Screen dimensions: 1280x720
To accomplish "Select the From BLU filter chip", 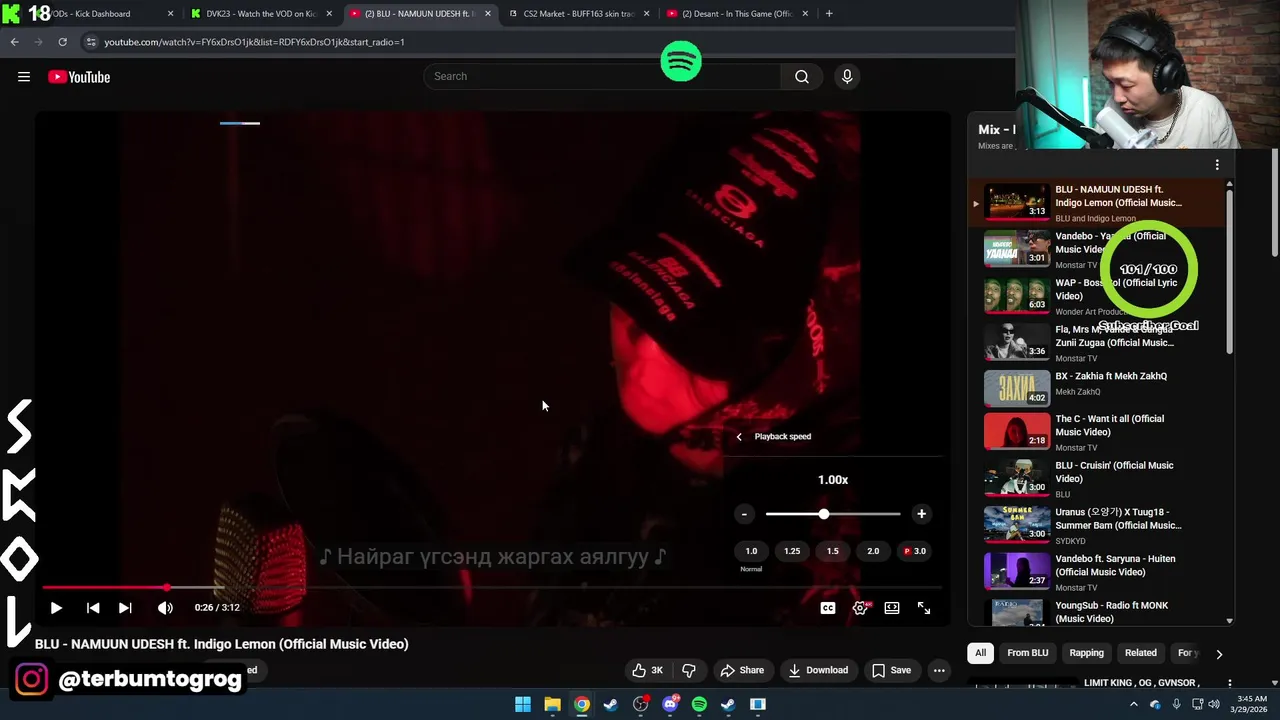I will coord(1027,653).
